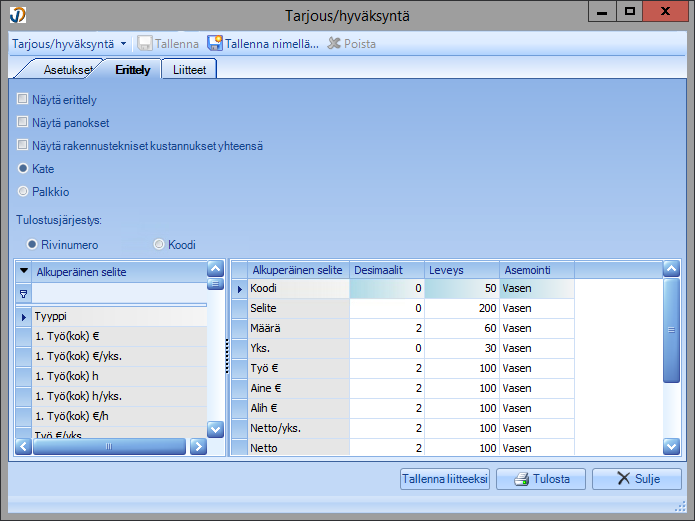
Task: Enable the Näytä erittely checkbox
Action: (x=23, y=100)
